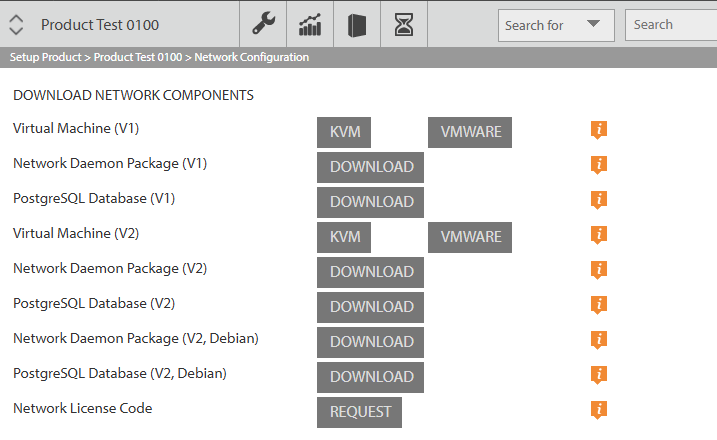
Task: Click the 'Network License Code' label
Action: [83, 408]
